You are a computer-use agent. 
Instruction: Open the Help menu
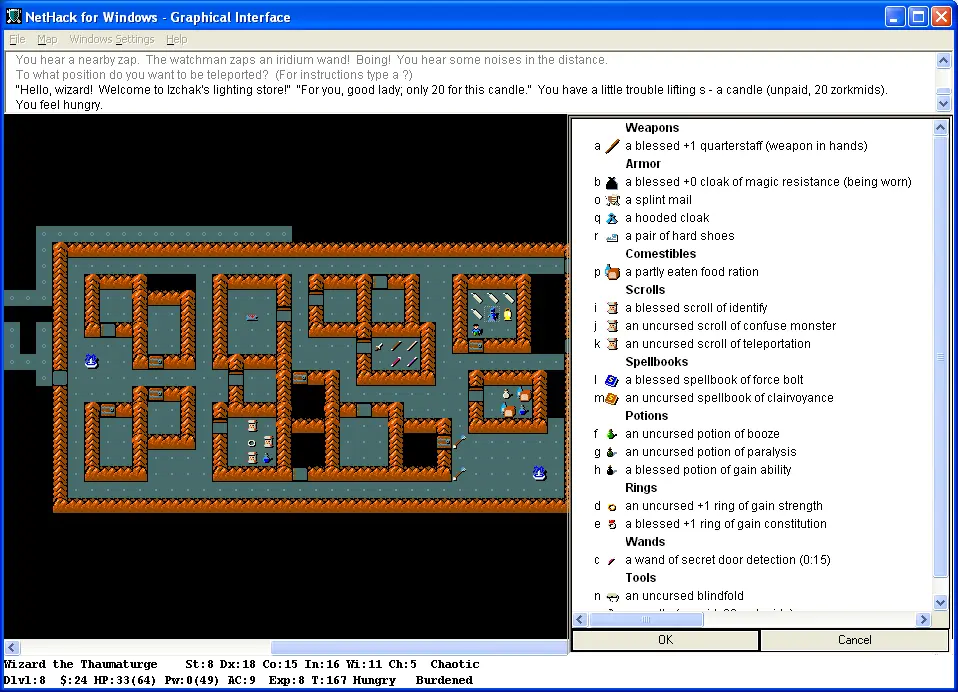(x=176, y=39)
